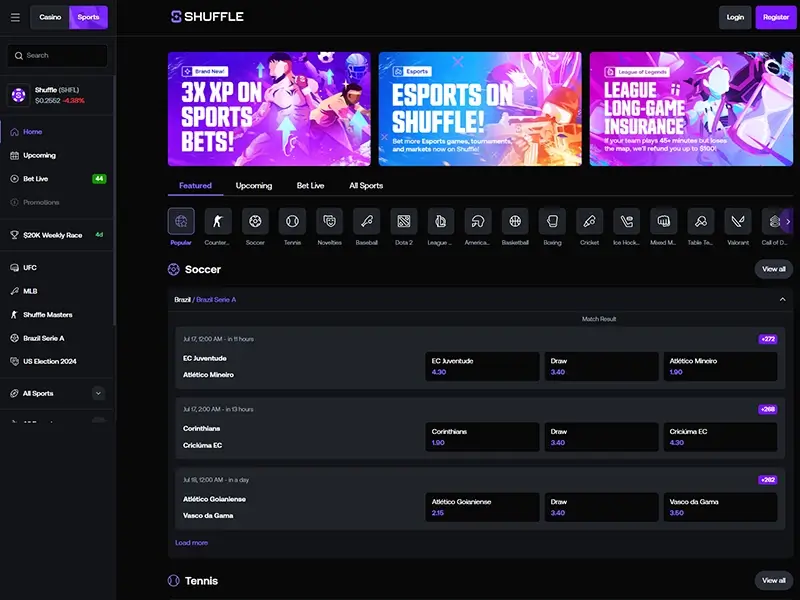Open the Esports on Shuffle banner
Screen dimensions: 800x600
(480, 109)
